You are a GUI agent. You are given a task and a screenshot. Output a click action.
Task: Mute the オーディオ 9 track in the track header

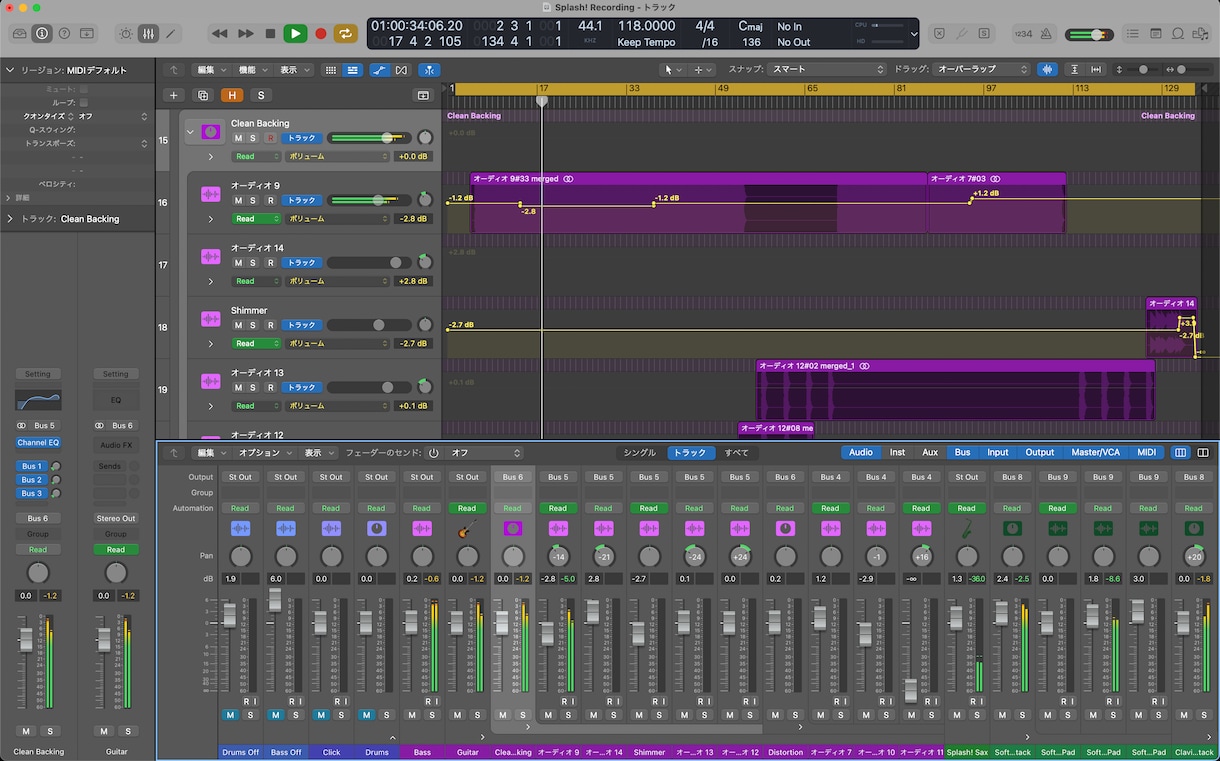238,200
